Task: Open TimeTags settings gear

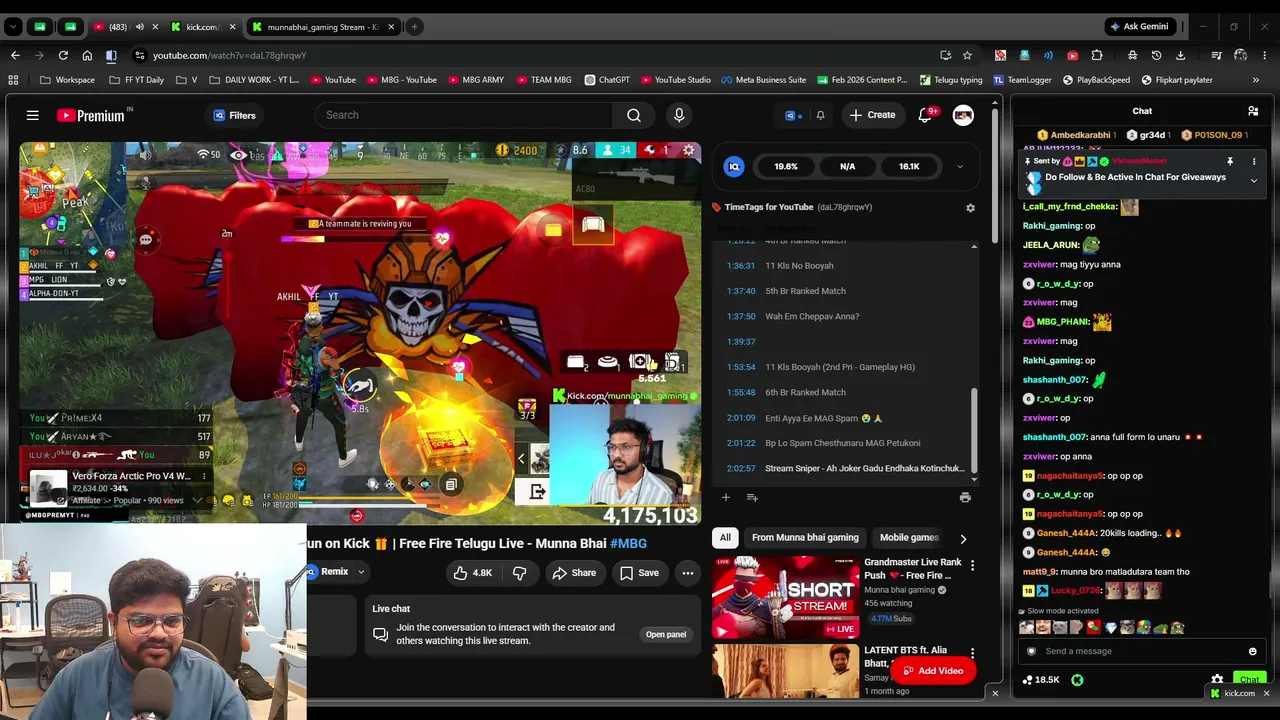Action: [x=970, y=208]
